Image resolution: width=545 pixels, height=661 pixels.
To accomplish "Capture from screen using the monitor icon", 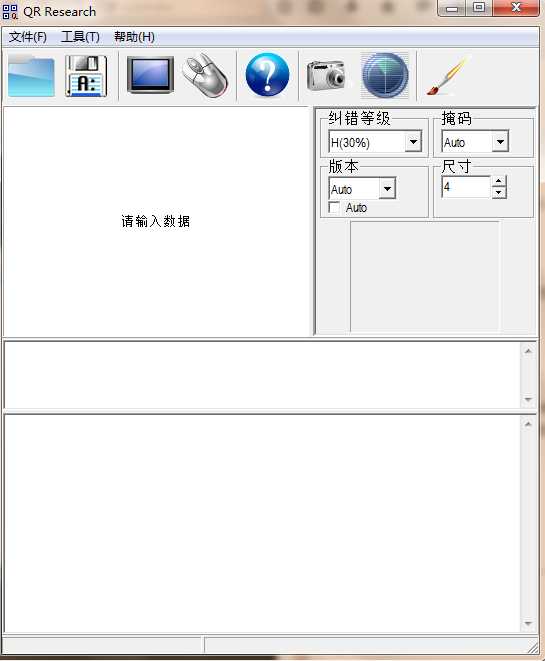I will tap(150, 75).
